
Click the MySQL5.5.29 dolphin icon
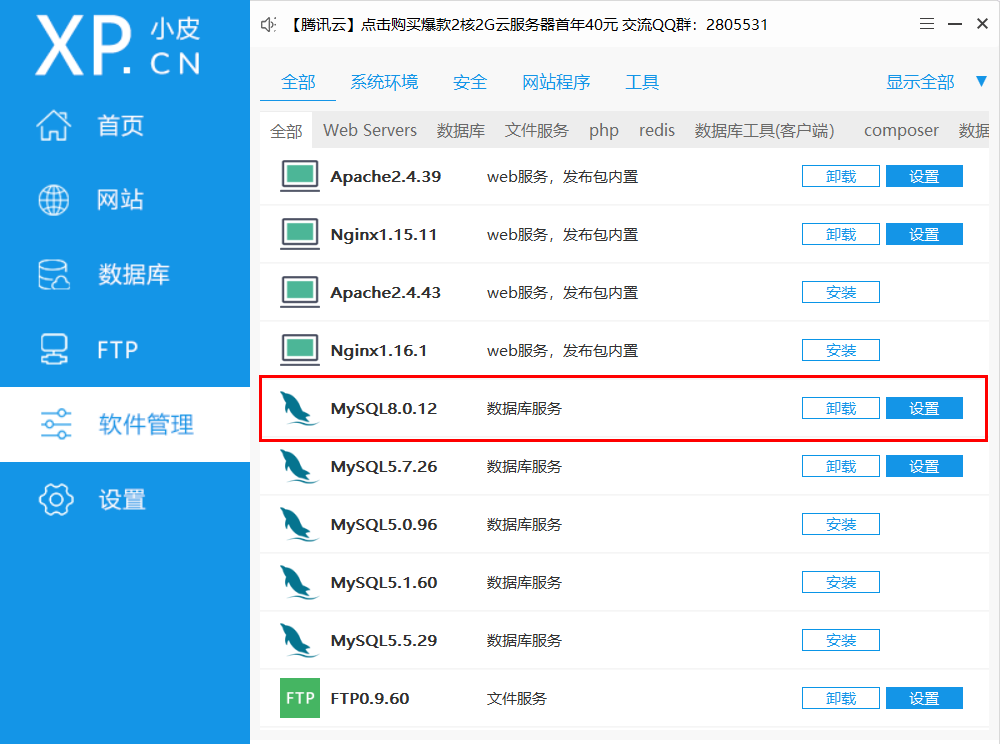pos(298,641)
